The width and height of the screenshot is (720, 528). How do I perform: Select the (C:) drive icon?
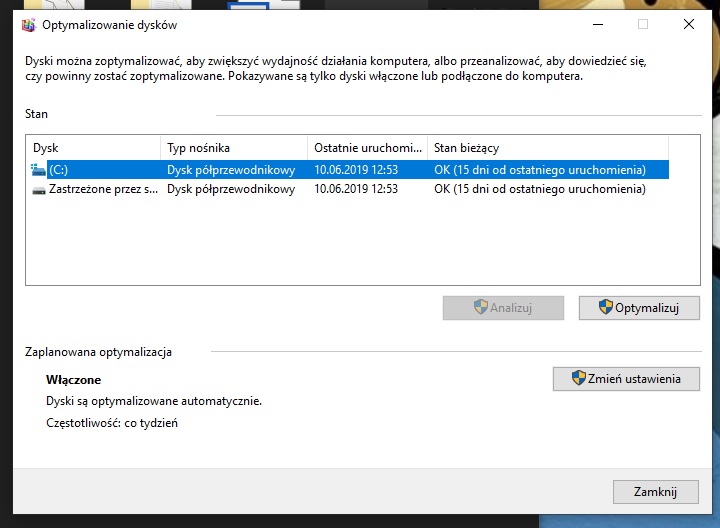(x=39, y=170)
